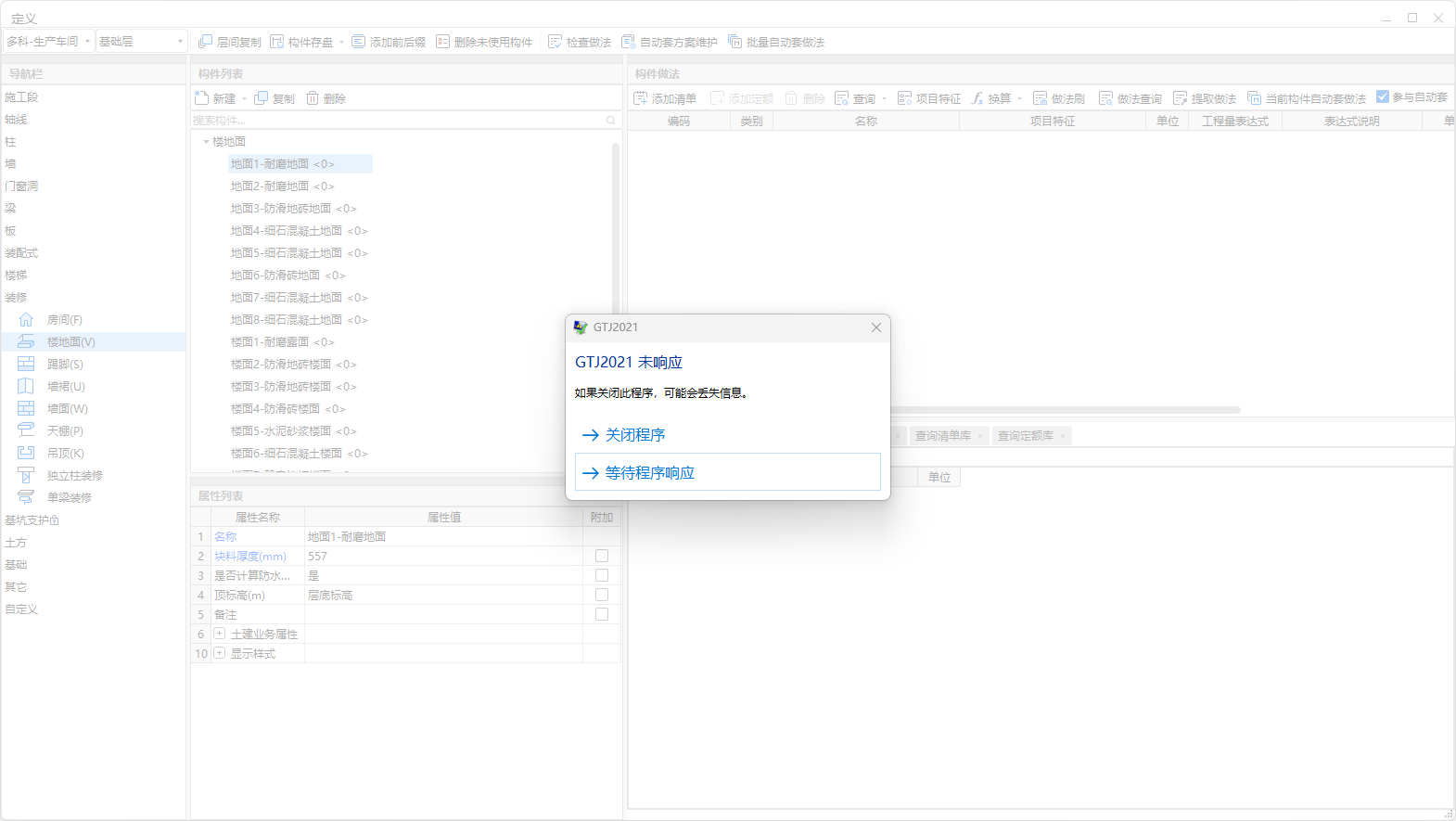Click the 新建 component icon
Image resolution: width=1456 pixels, height=821 pixels.
click(202, 98)
